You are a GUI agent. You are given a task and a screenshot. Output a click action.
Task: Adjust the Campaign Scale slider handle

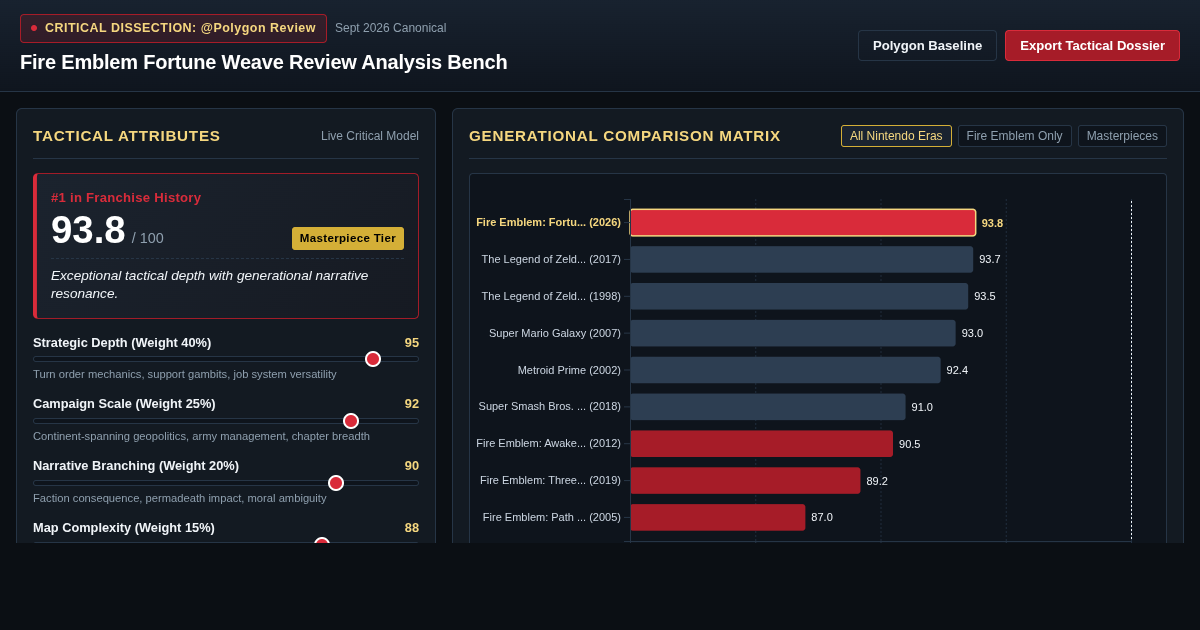[351, 421]
